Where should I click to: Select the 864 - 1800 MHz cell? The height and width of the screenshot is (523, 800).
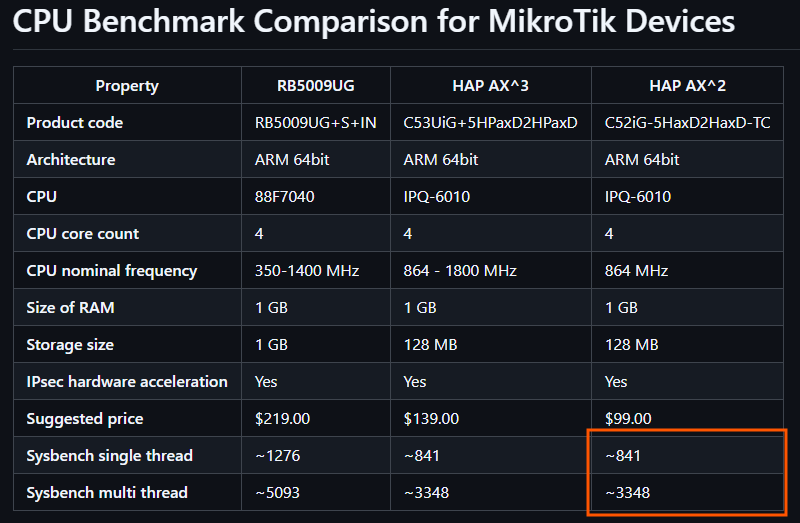click(x=460, y=271)
